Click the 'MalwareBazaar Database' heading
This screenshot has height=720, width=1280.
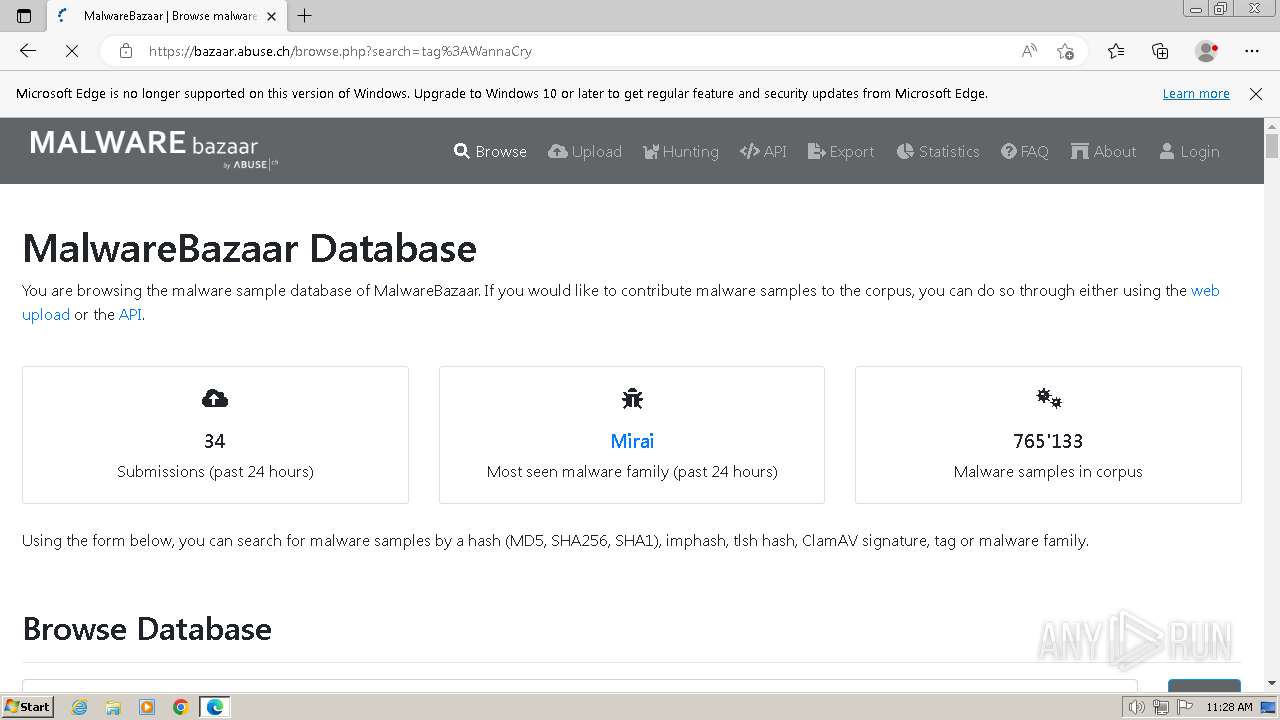249,248
